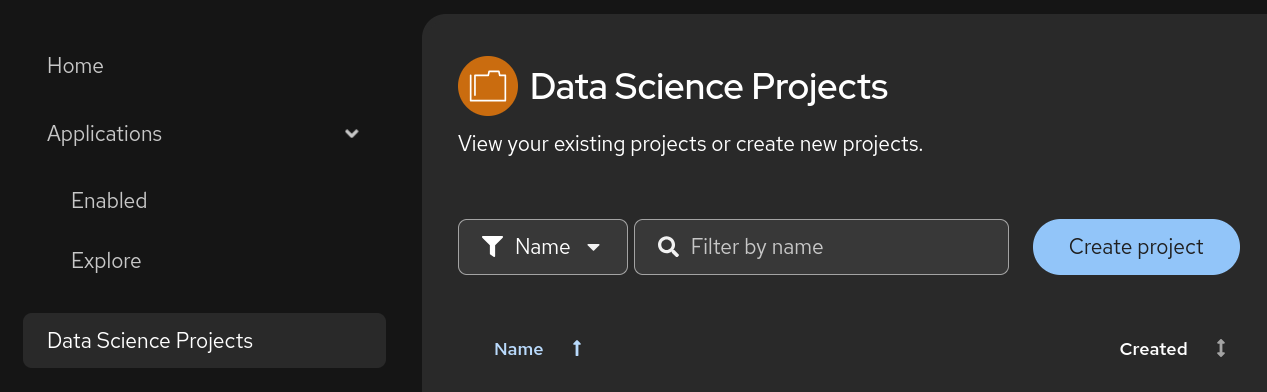The image size is (1267, 392).
Task: Sort table by Created column header
Action: point(1153,349)
